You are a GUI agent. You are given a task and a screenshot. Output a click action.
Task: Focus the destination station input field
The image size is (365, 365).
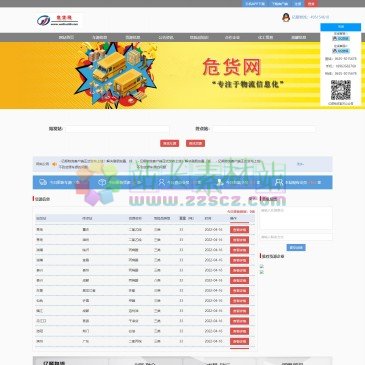point(264,129)
